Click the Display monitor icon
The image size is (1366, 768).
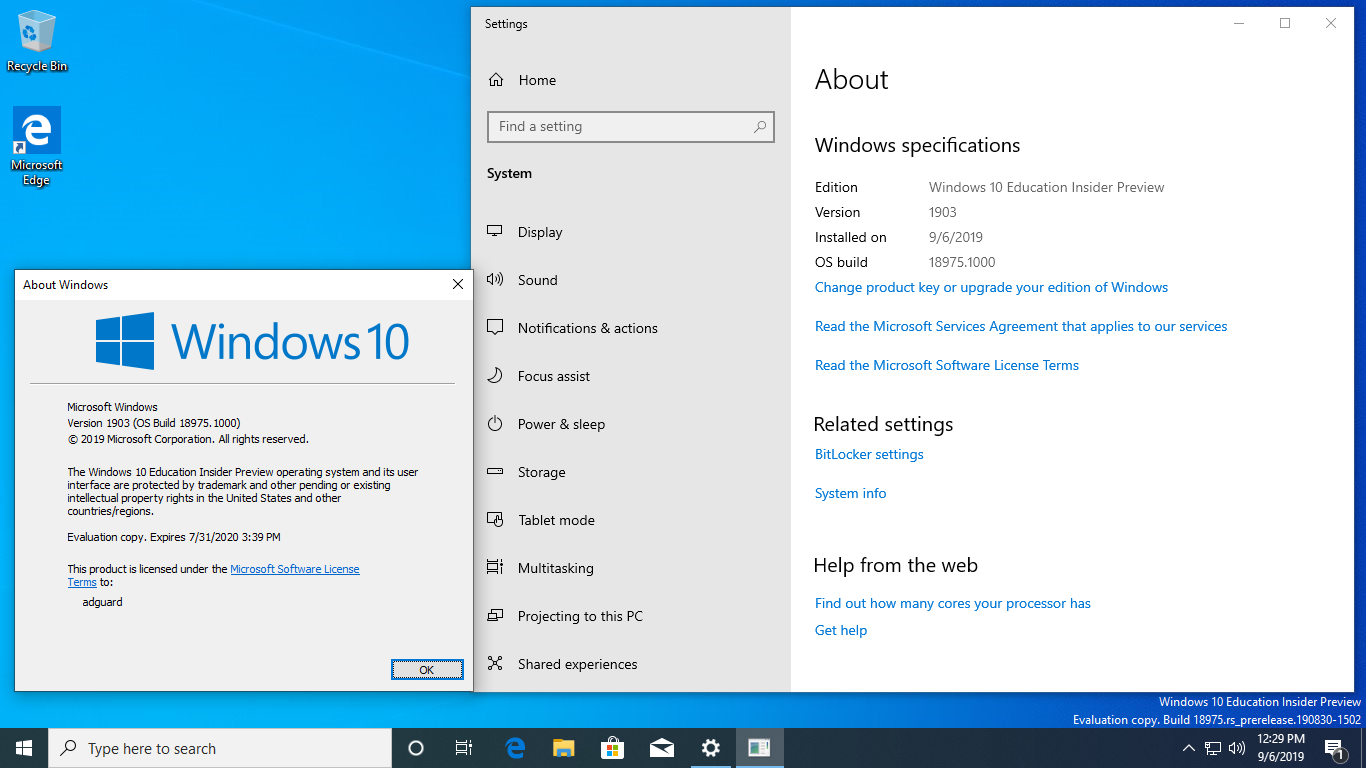click(495, 232)
